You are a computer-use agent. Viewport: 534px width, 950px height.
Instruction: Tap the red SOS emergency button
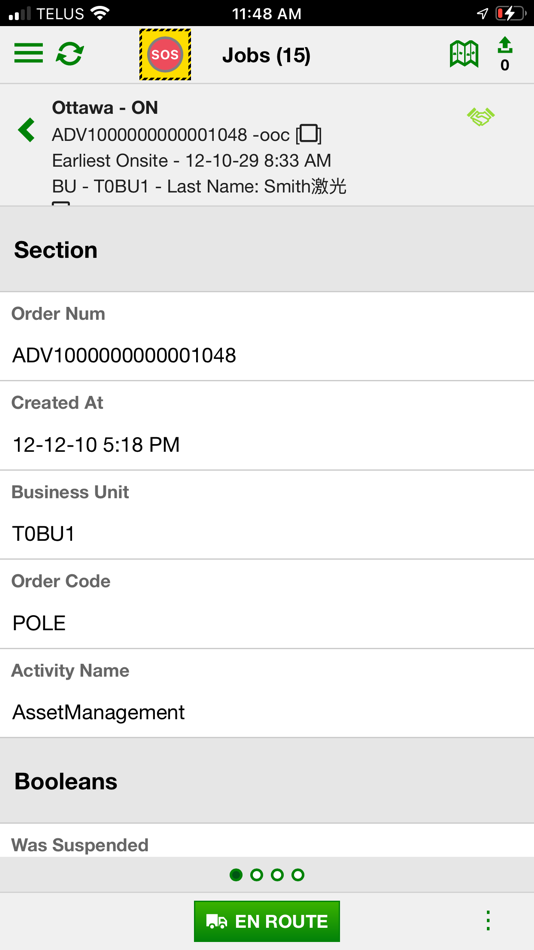coord(165,55)
